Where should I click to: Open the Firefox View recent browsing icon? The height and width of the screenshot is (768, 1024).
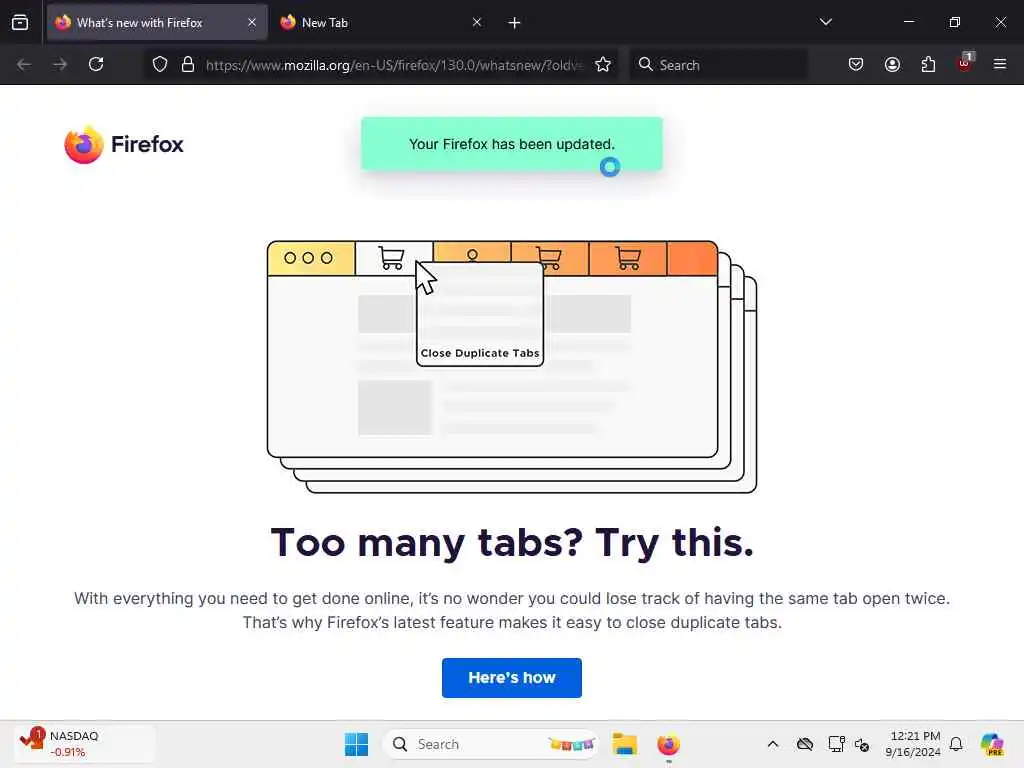20,22
